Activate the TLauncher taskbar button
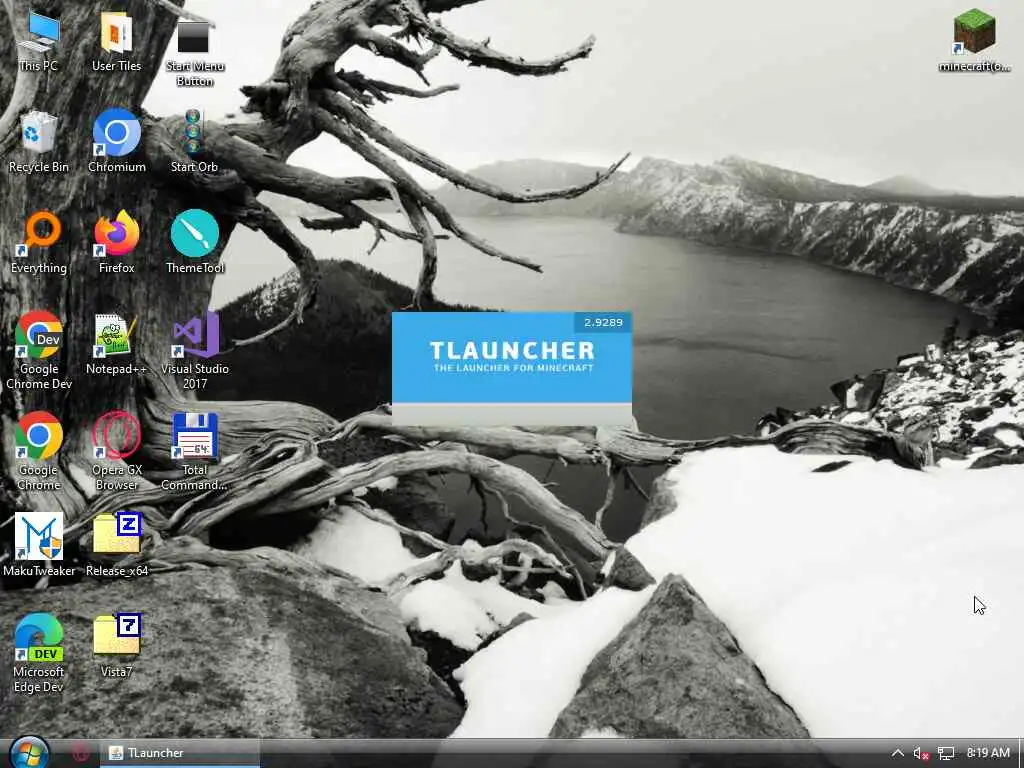 coord(180,753)
